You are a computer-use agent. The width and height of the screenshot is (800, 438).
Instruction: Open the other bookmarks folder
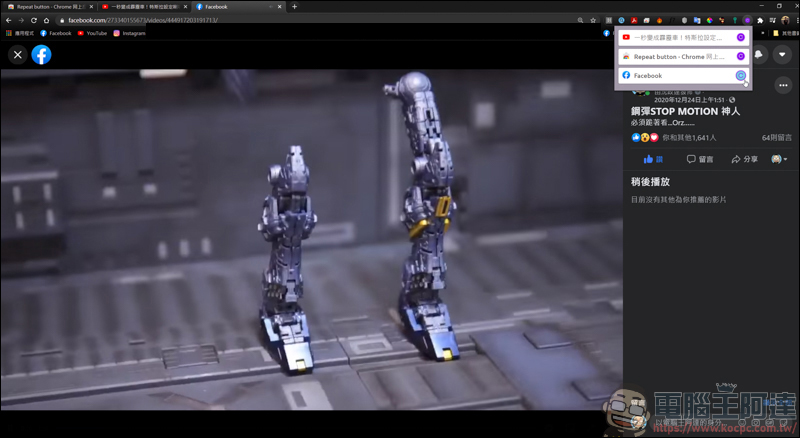point(785,33)
